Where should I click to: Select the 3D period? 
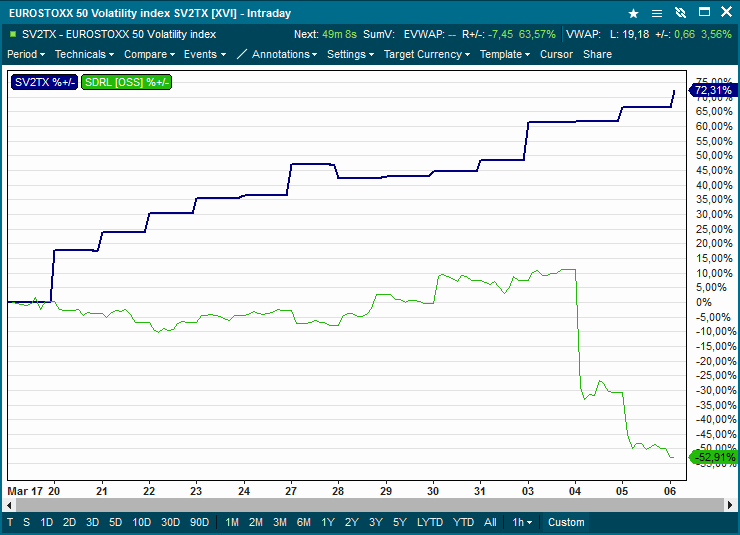pyautogui.click(x=92, y=522)
